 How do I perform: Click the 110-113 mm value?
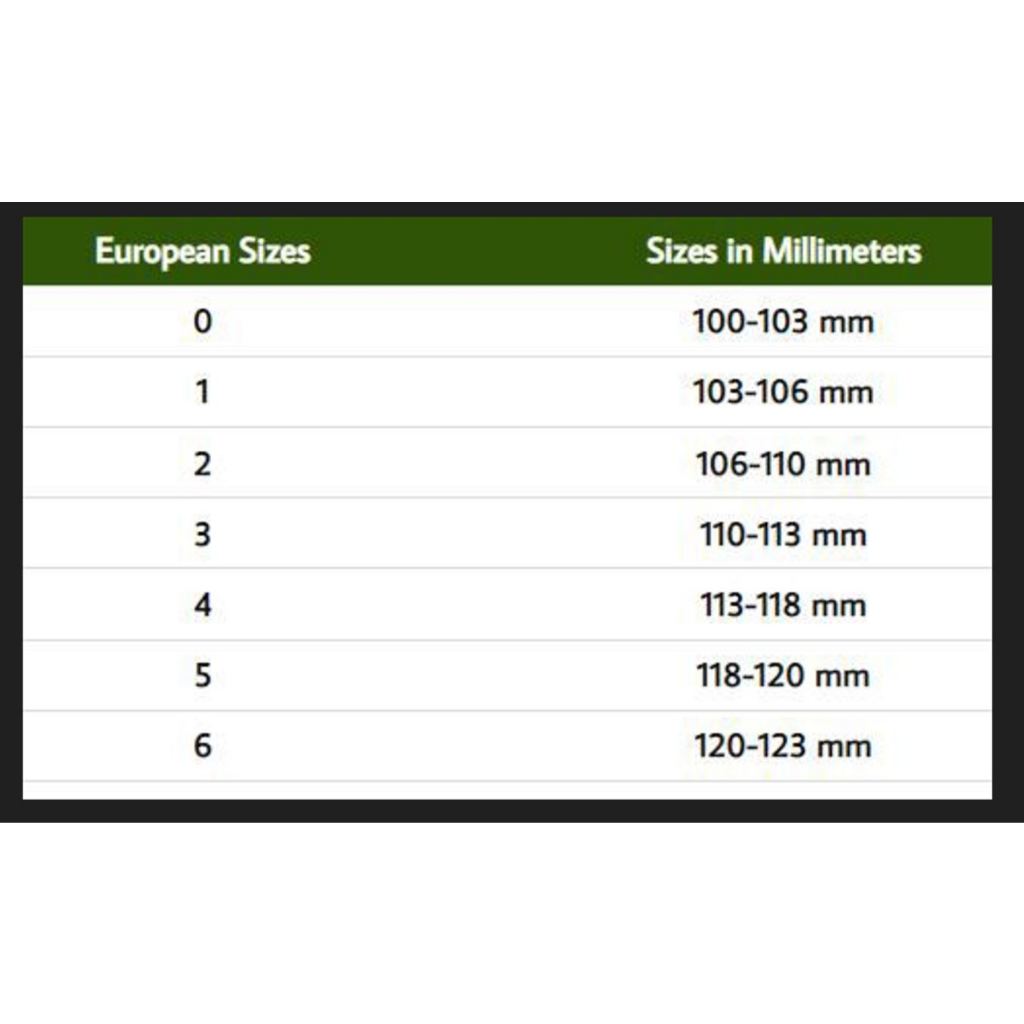783,534
